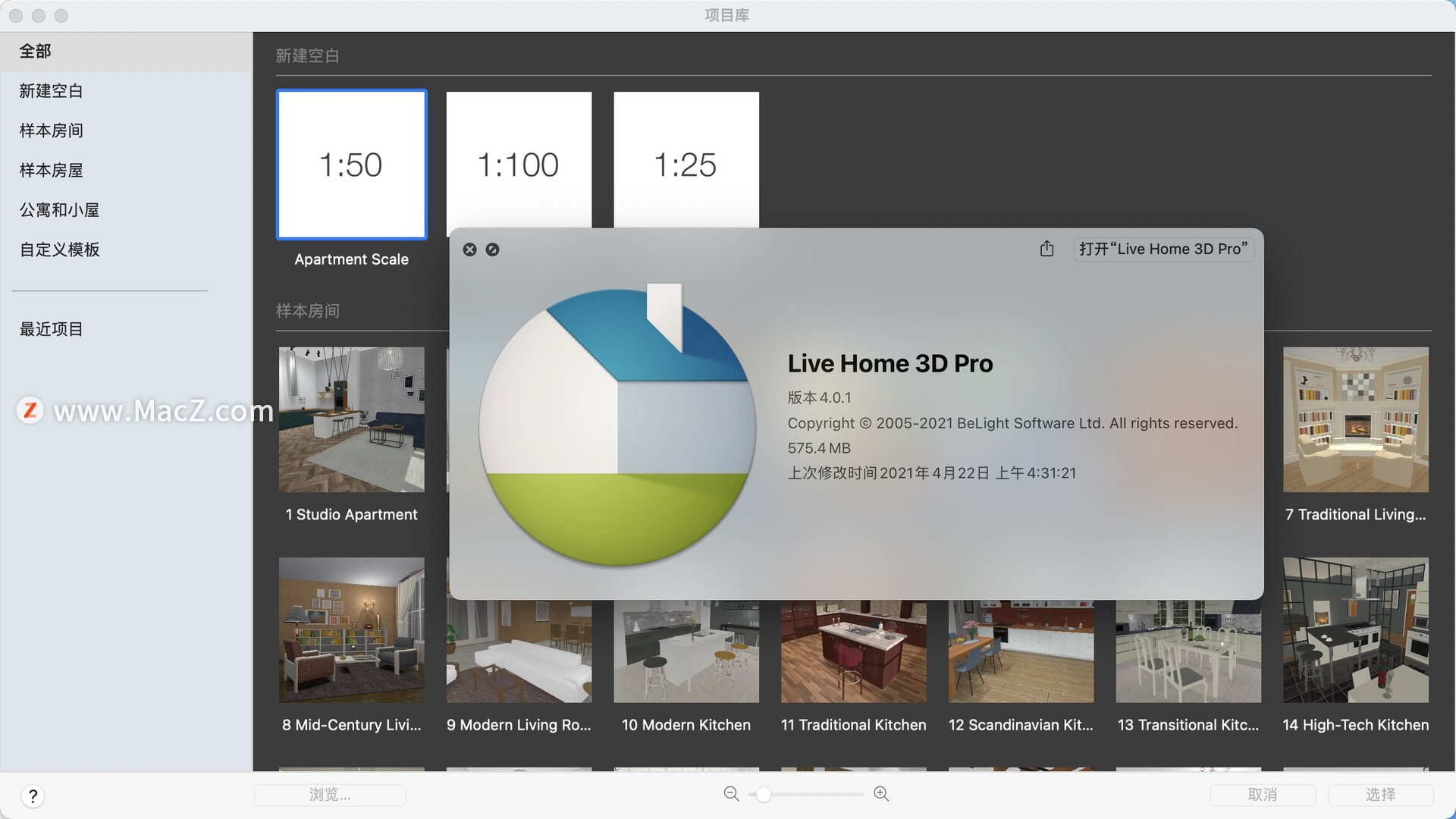Select the 1:50 Apartment Scale template icon
Image resolution: width=1456 pixels, height=819 pixels.
350,163
